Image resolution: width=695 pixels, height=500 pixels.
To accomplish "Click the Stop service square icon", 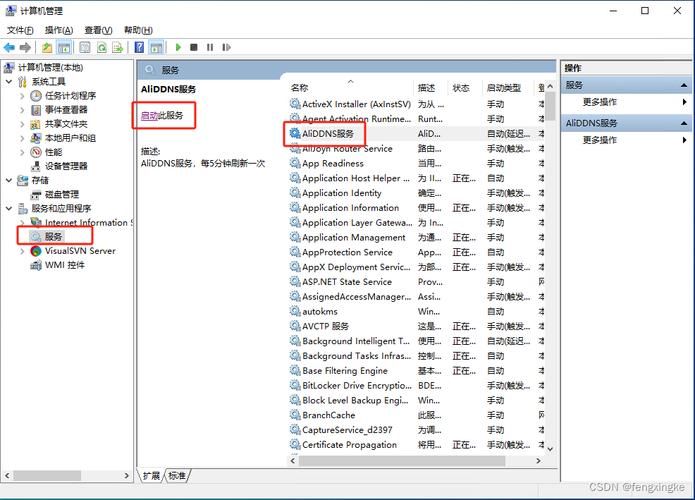I will click(x=194, y=47).
